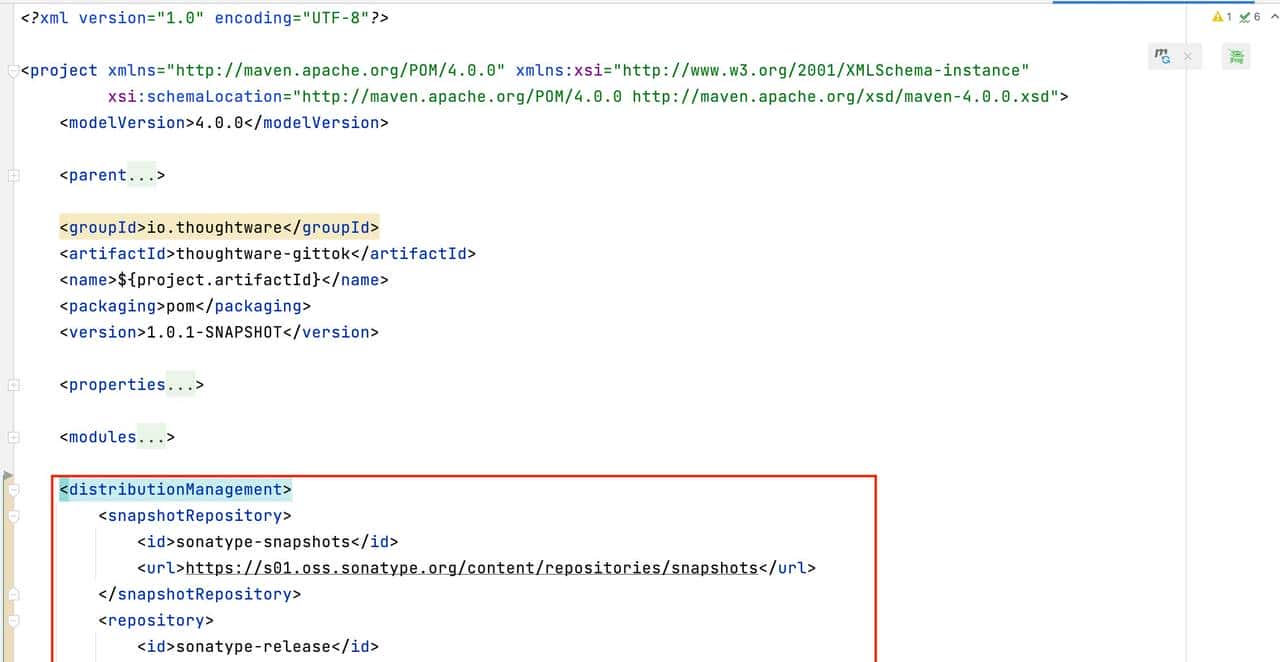The image size is (1280, 662).
Task: Open the sonatype snapshots repository URL
Action: 472,568
